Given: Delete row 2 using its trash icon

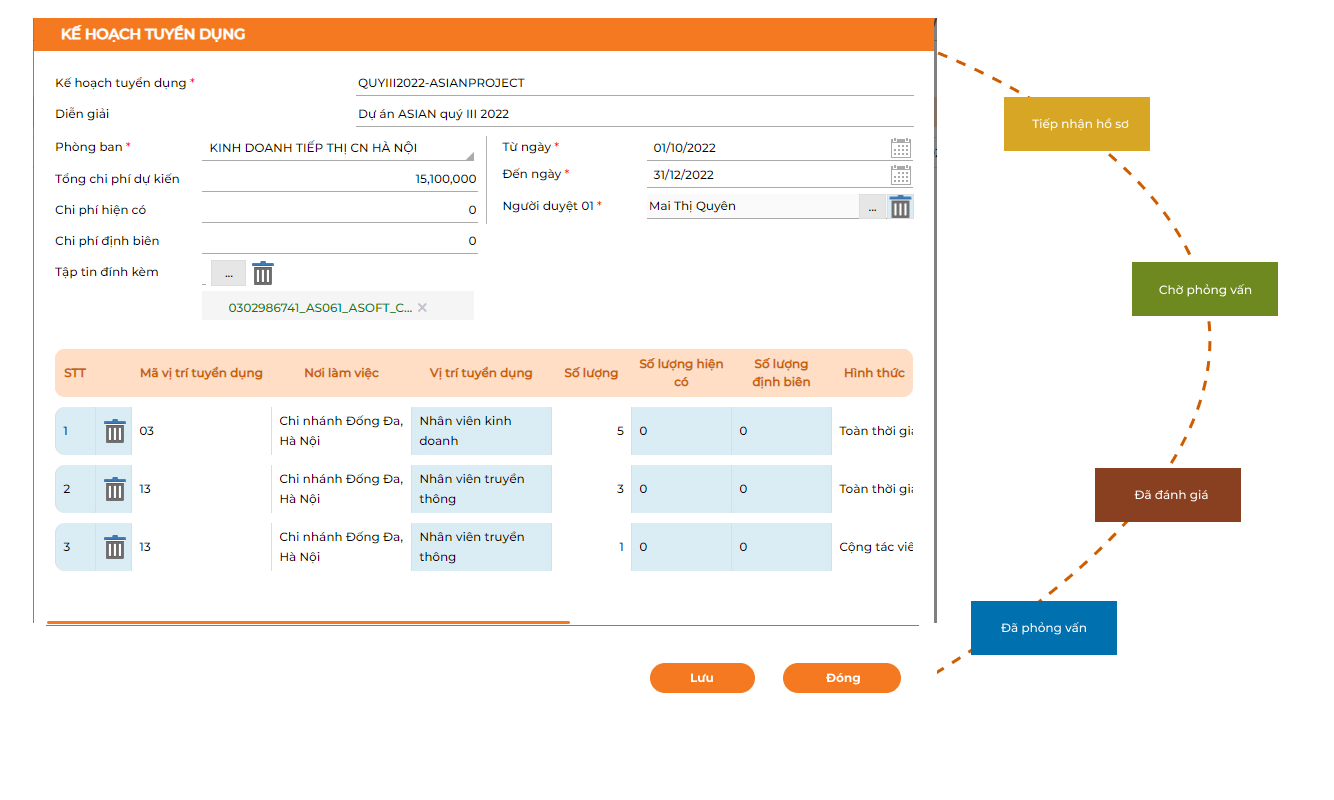Looking at the screenshot, I should [x=115, y=489].
